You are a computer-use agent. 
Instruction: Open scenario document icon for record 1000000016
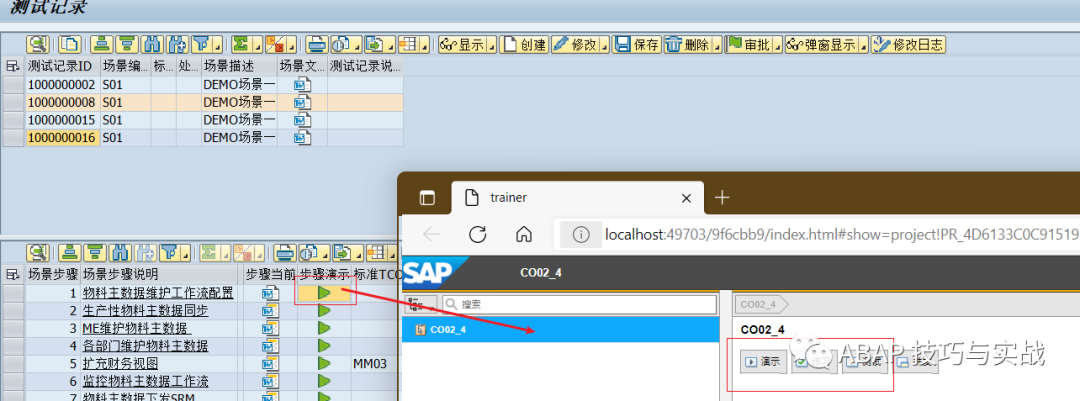(x=302, y=138)
